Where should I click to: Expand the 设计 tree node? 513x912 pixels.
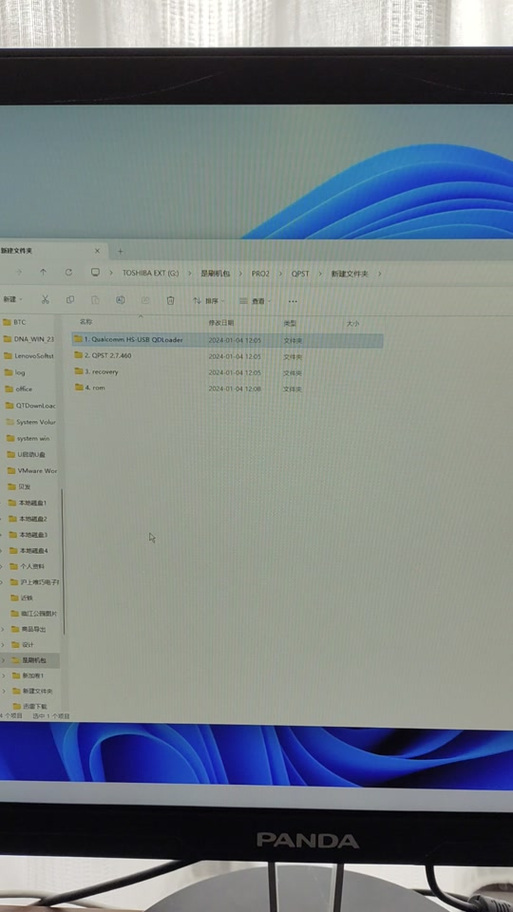point(3,644)
